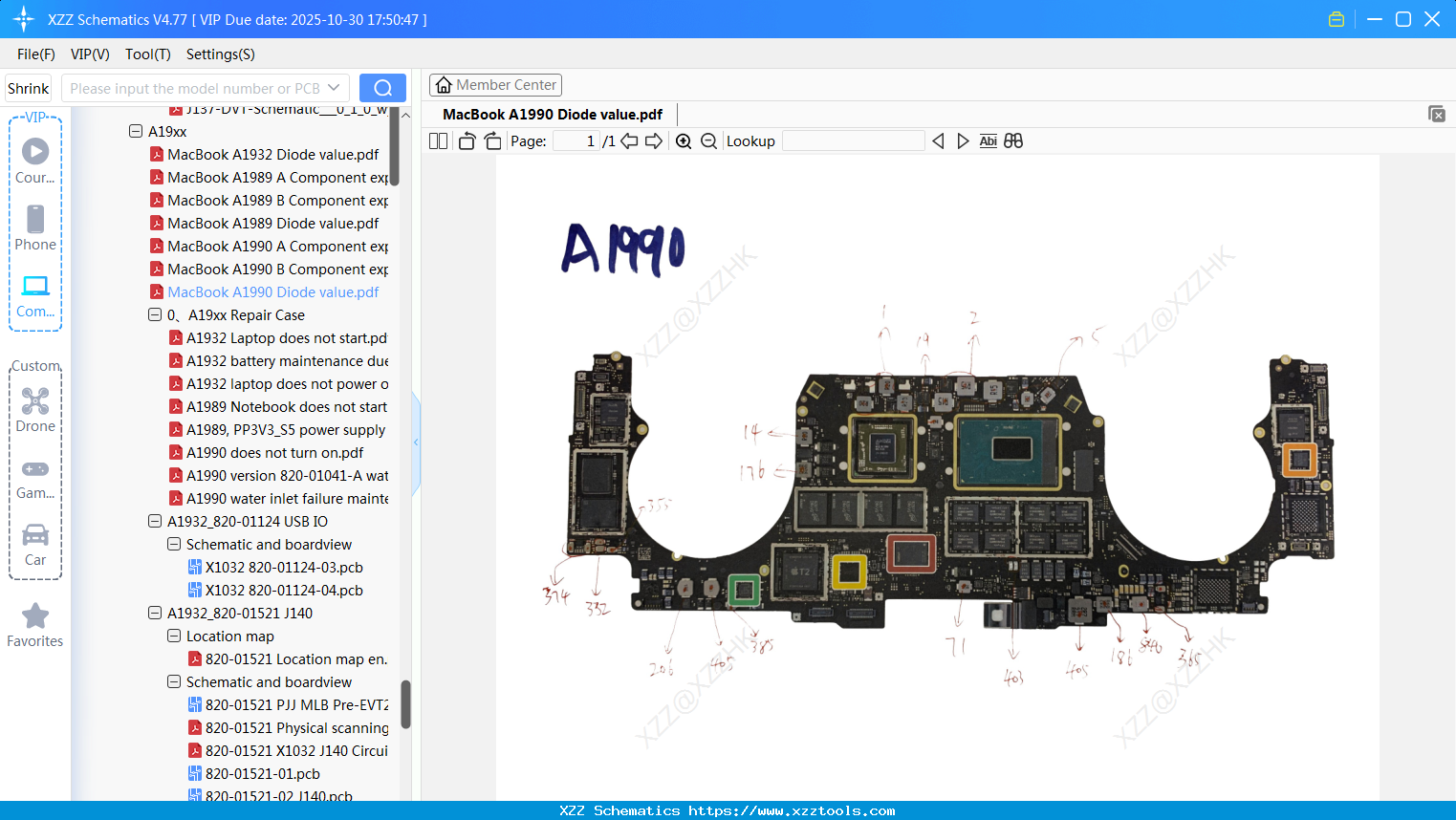Select the Computer category icon

click(35, 295)
